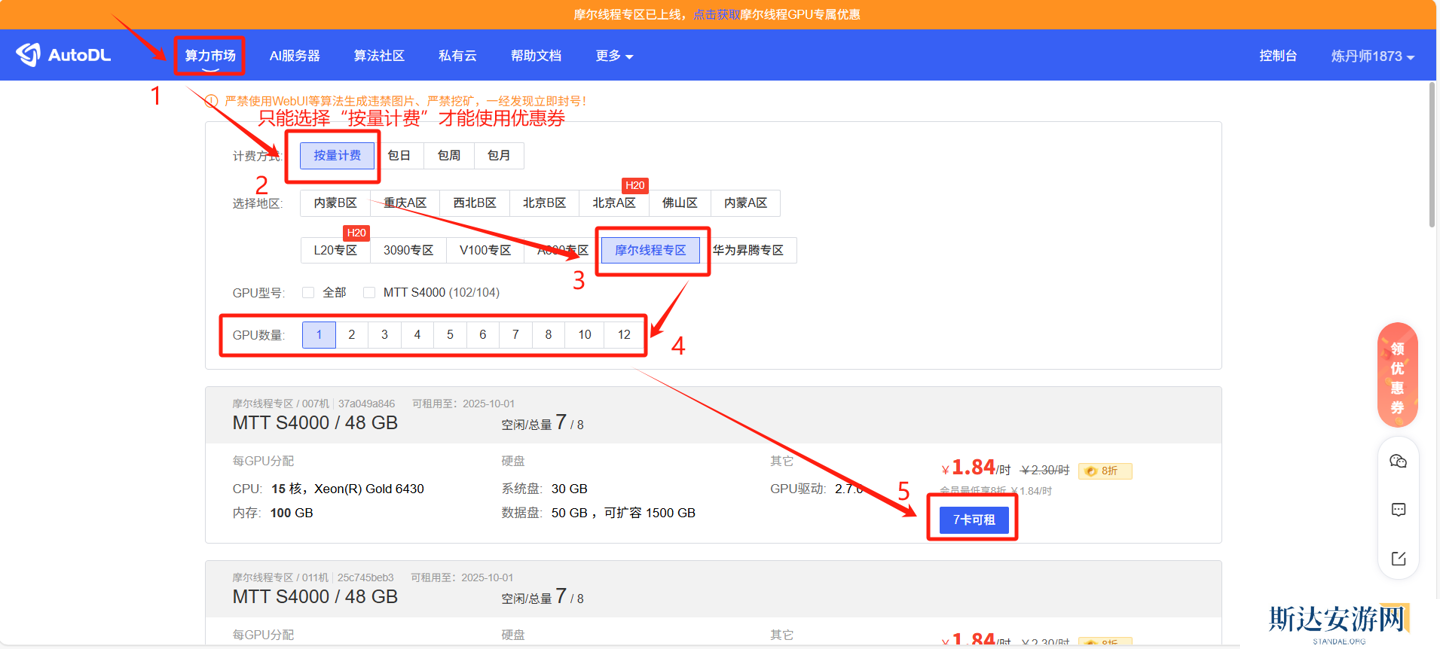Screen dimensions: 1440x649
Task: Check the MTT S4000 GPU model checkbox
Action: [369, 293]
